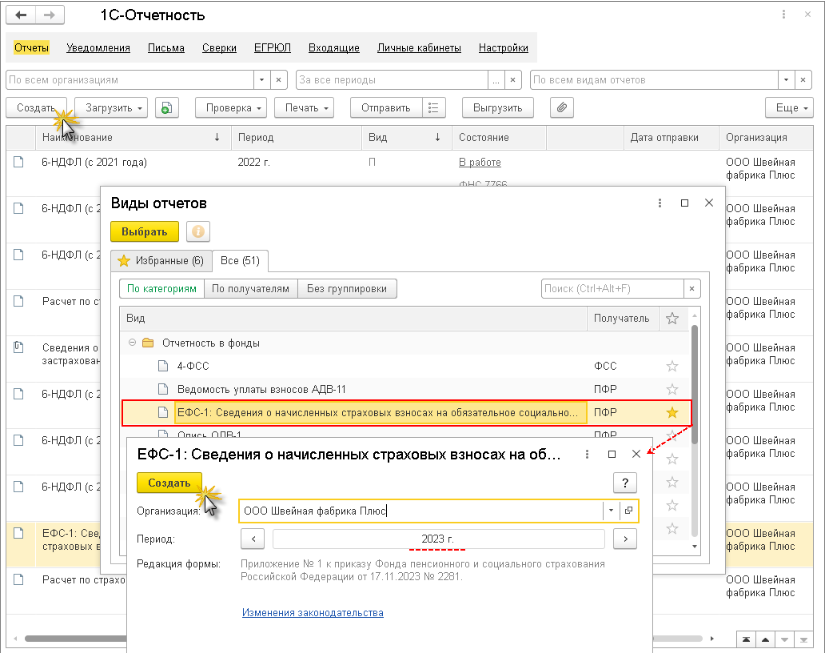
Task: Select the 4-ФСС report type row
Action: pos(405,366)
